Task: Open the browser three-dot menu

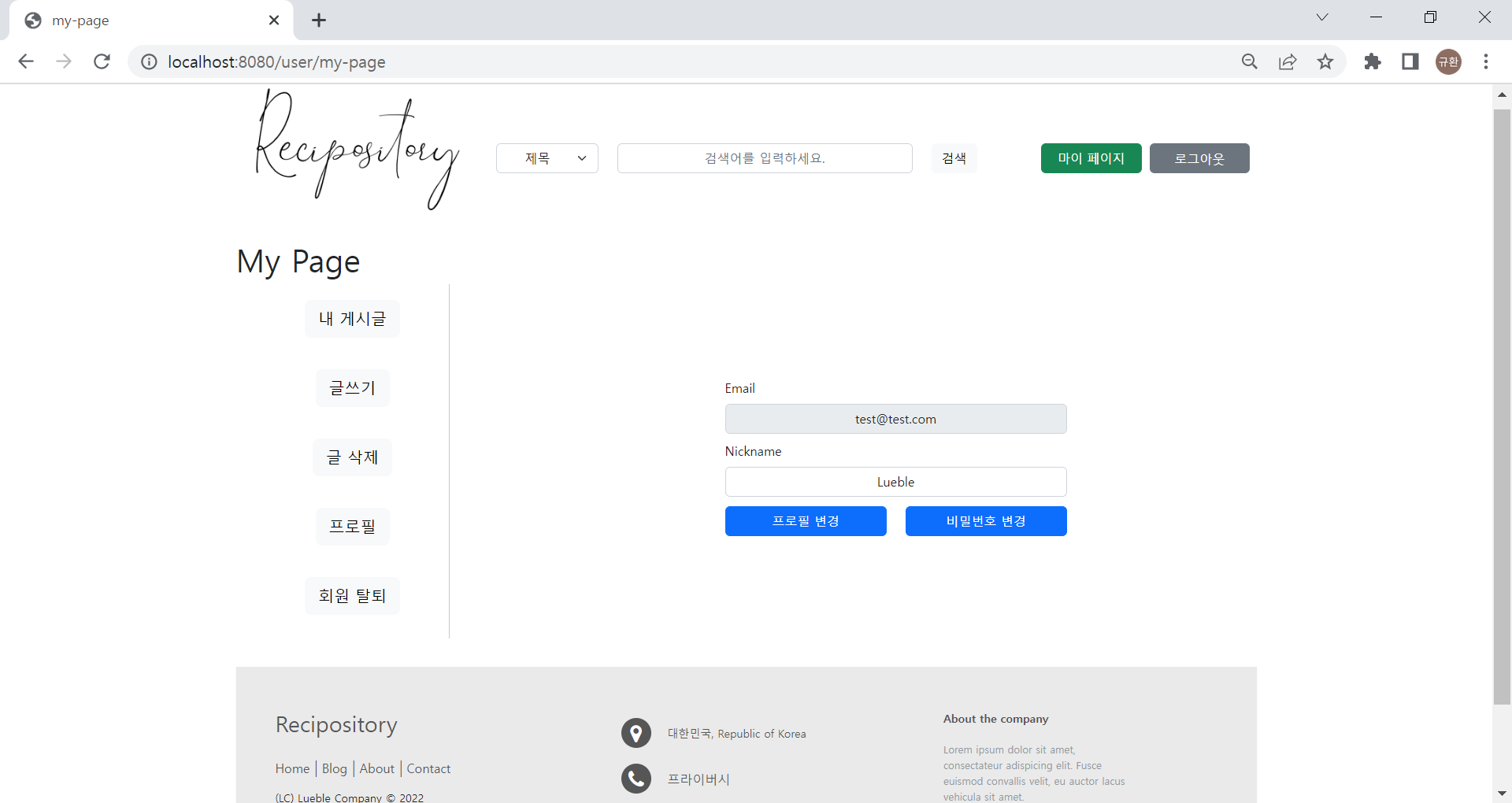Action: [x=1487, y=61]
